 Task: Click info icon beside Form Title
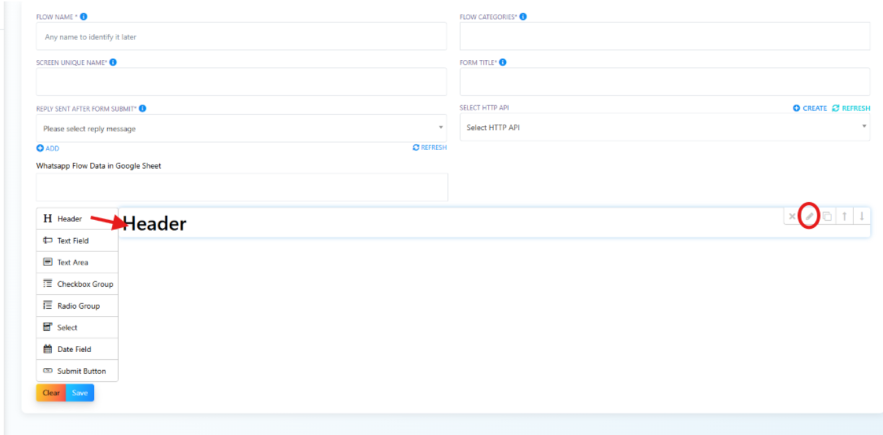tap(503, 63)
